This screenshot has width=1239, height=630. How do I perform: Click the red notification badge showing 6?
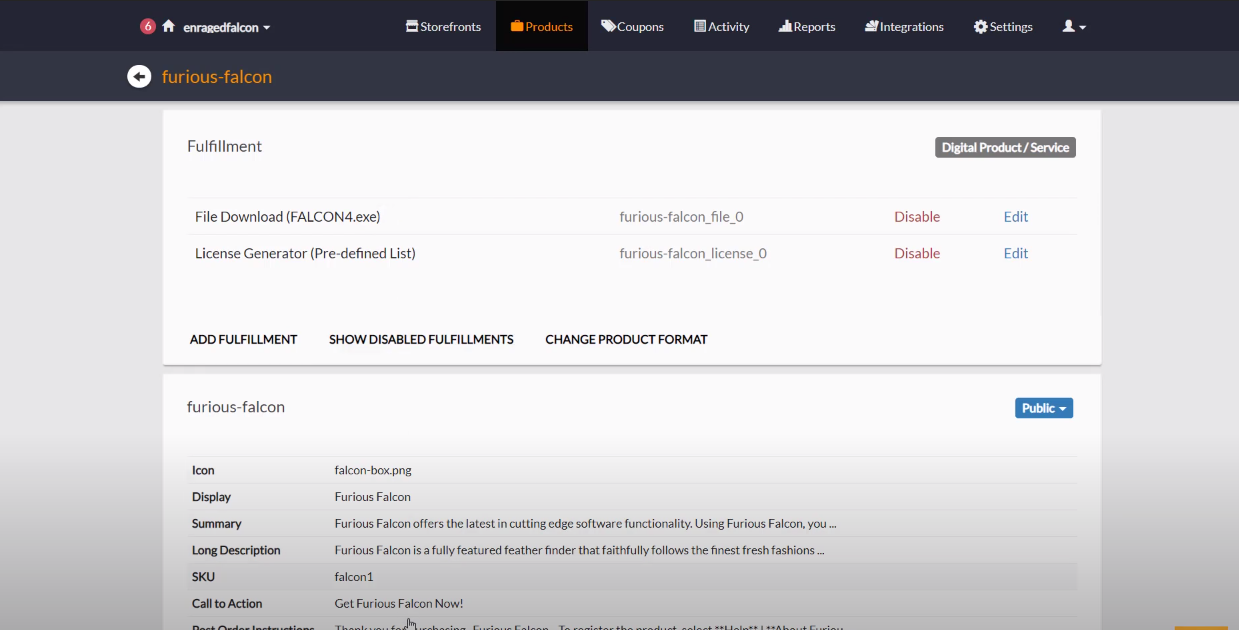click(148, 27)
